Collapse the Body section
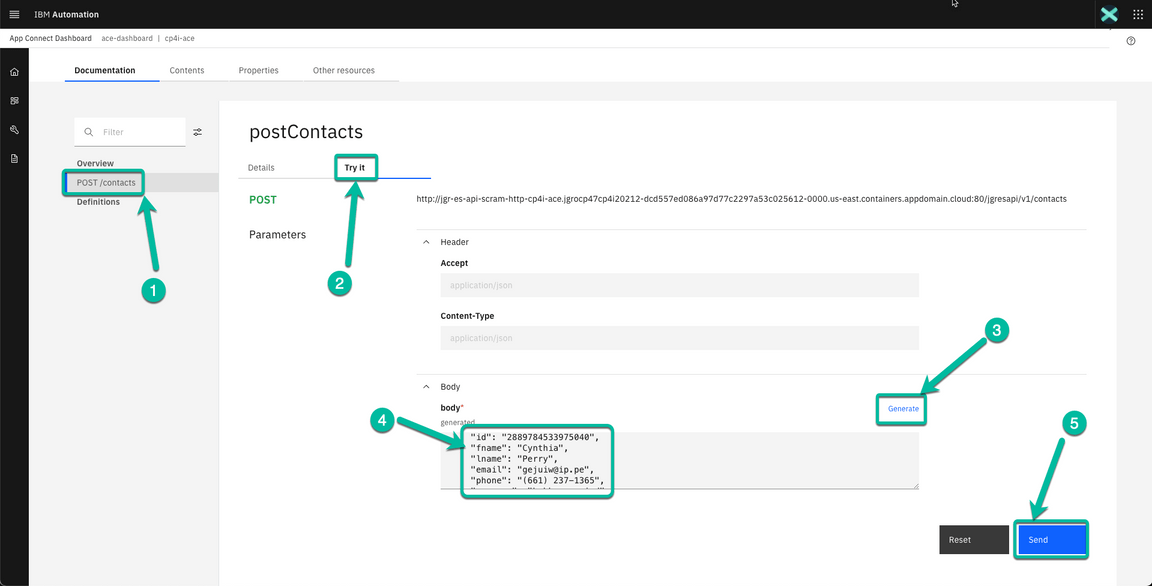The height and width of the screenshot is (586, 1152). pos(428,386)
